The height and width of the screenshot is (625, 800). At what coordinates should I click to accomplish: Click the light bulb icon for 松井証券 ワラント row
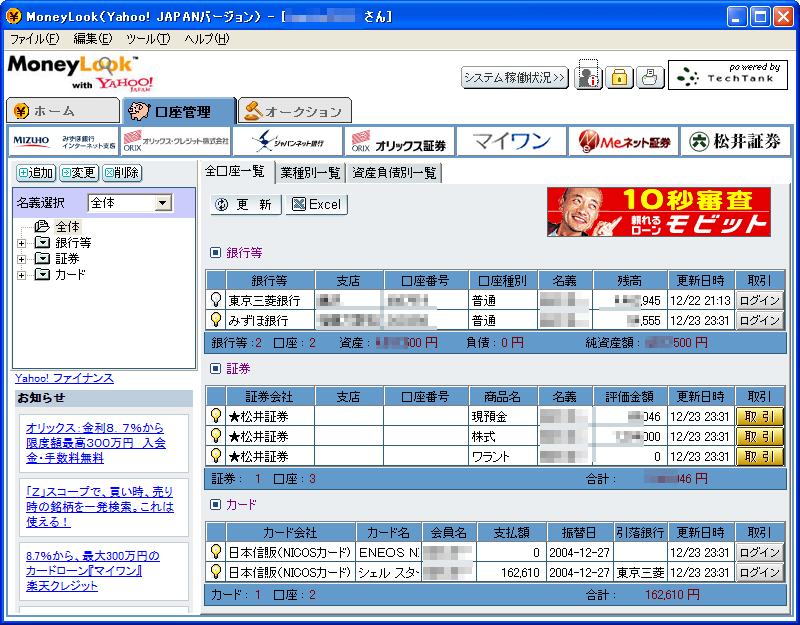pyautogui.click(x=216, y=456)
